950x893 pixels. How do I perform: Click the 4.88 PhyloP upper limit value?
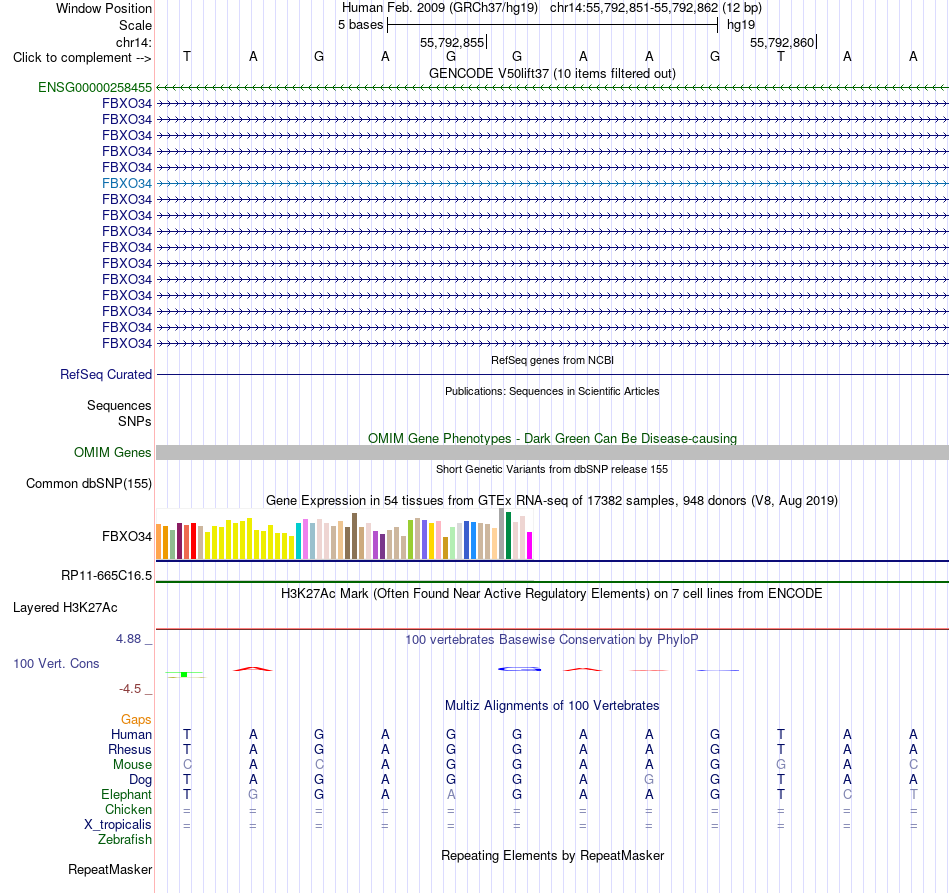(x=128, y=639)
